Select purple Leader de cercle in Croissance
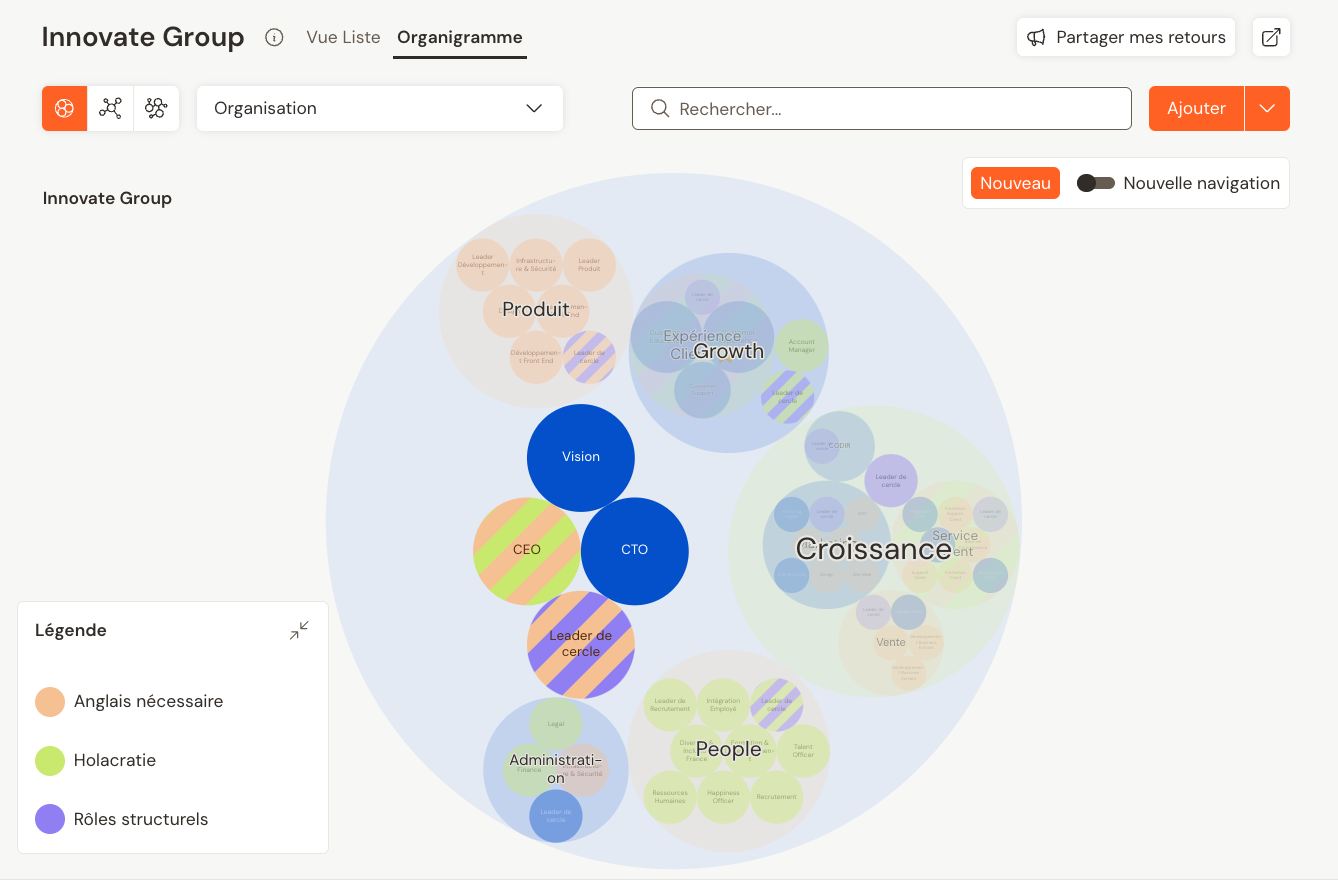The height and width of the screenshot is (880, 1338). [891, 481]
